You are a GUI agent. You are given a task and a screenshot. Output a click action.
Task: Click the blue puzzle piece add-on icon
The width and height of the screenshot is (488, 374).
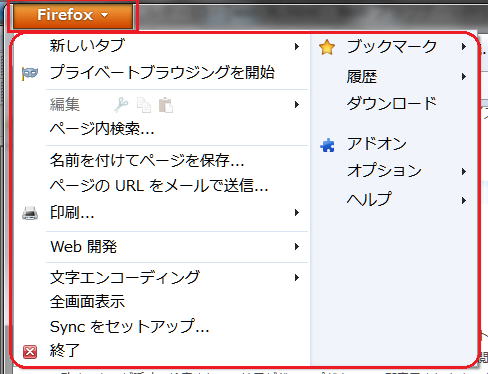(x=327, y=145)
